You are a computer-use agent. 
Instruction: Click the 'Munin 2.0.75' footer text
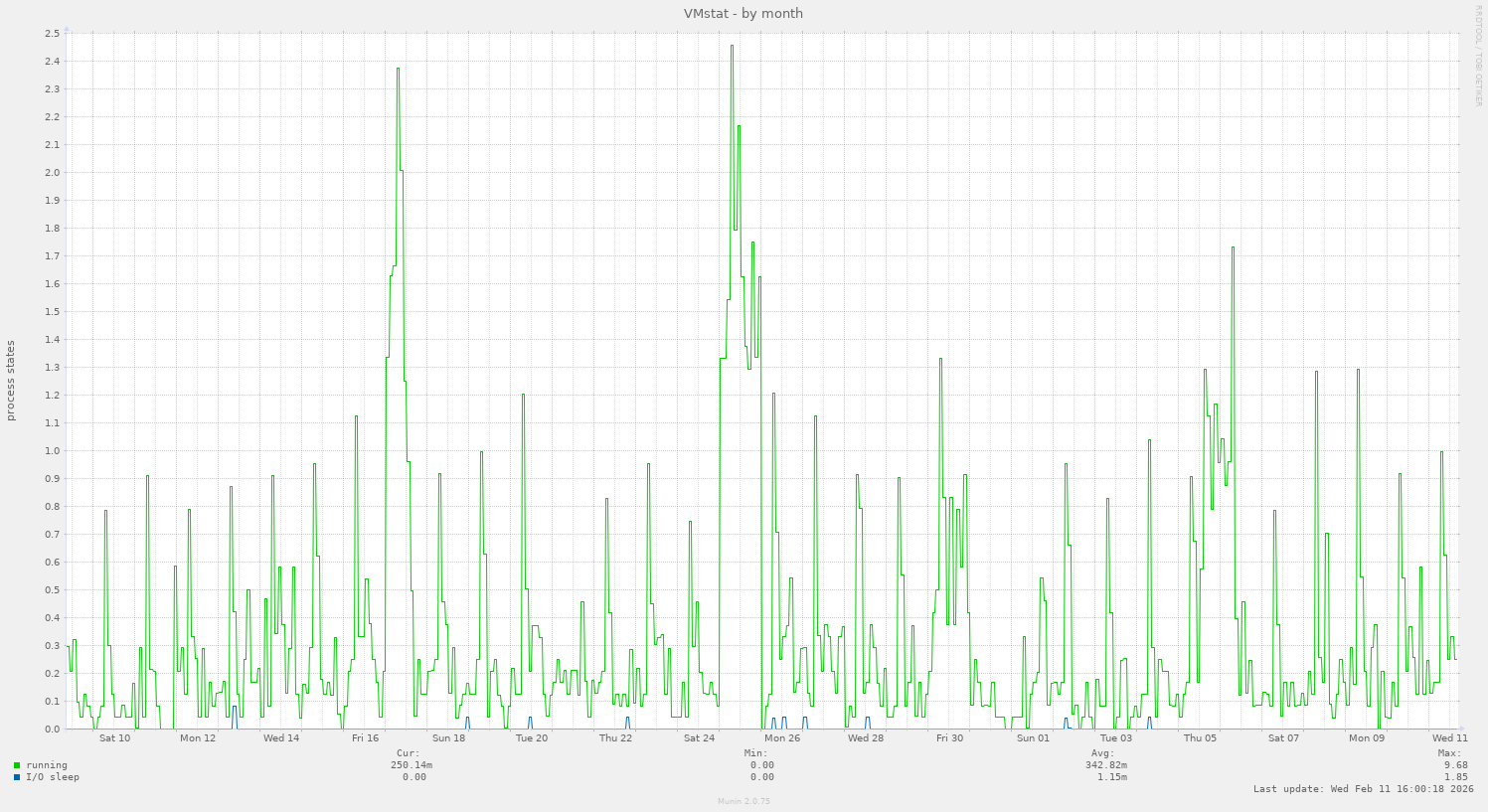click(744, 801)
